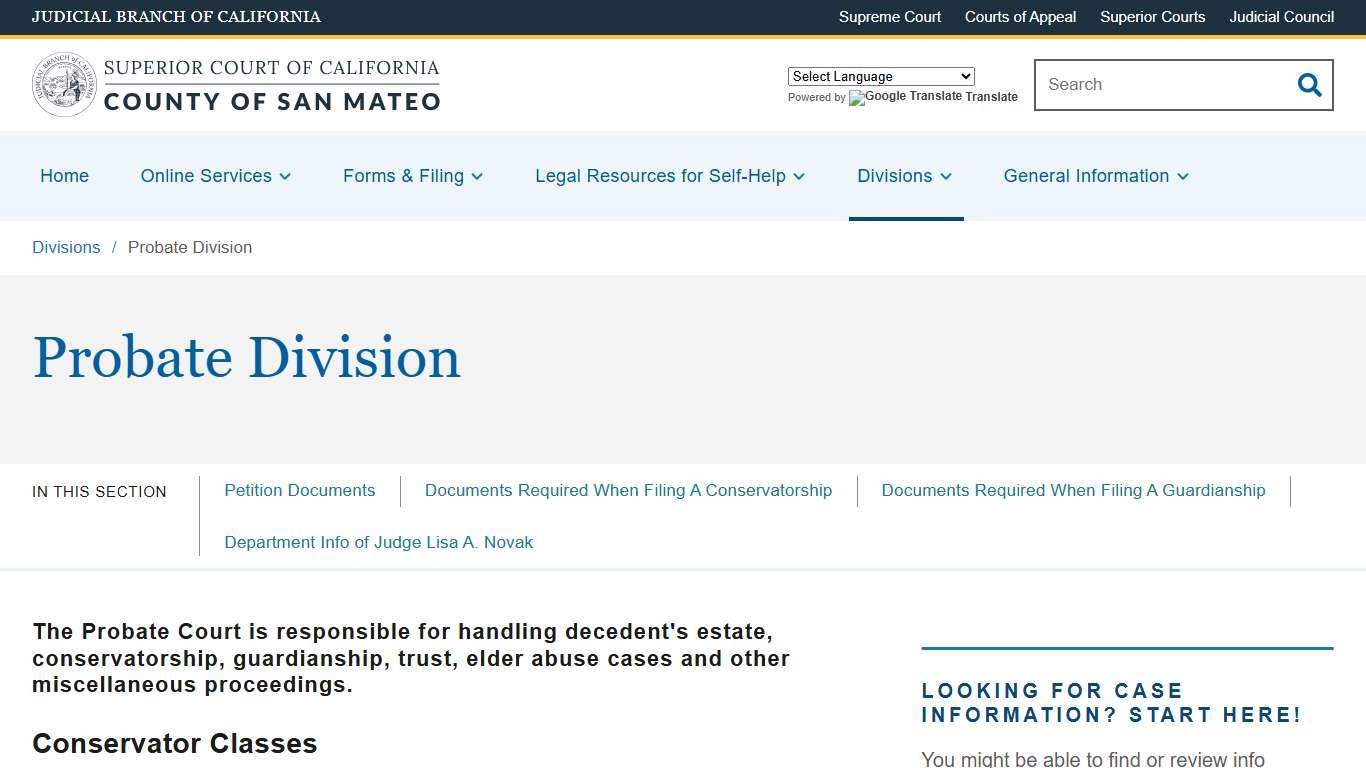Click inside the Search input field
Viewport: 1366px width, 768px height.
point(1160,85)
